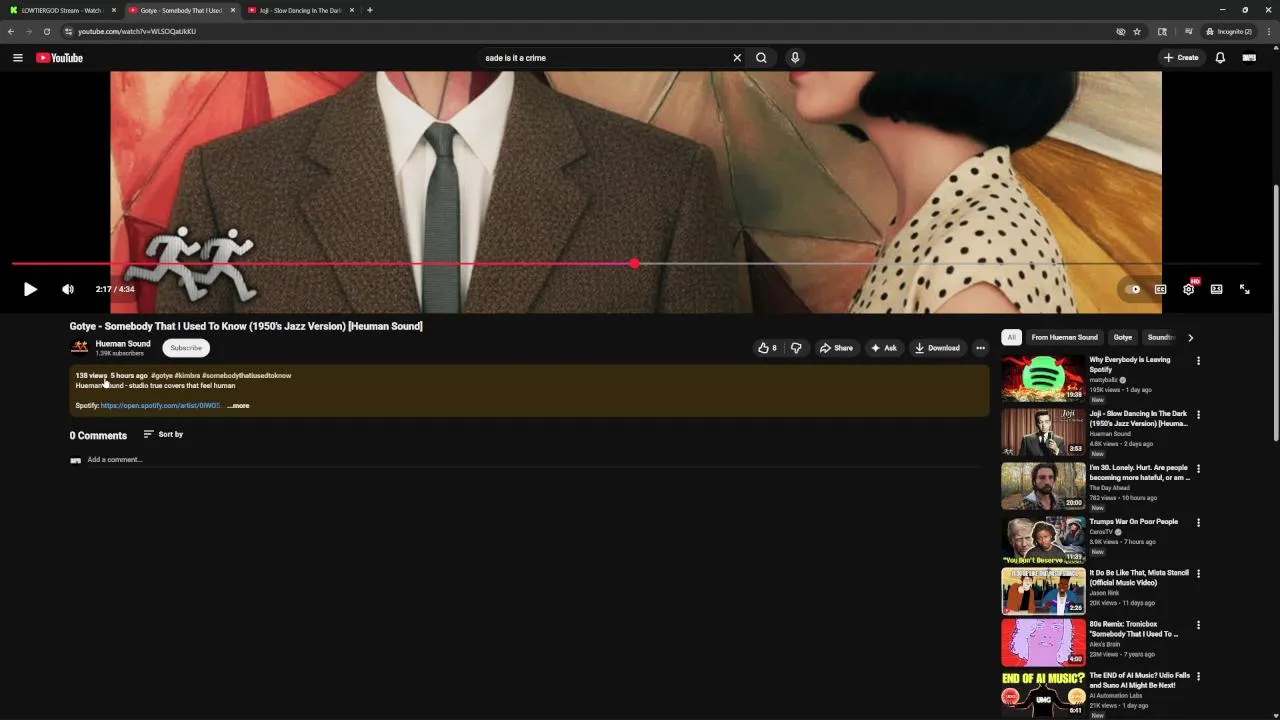Bookmark this page with star icon
This screenshot has width=1280, height=720.
1137,31
